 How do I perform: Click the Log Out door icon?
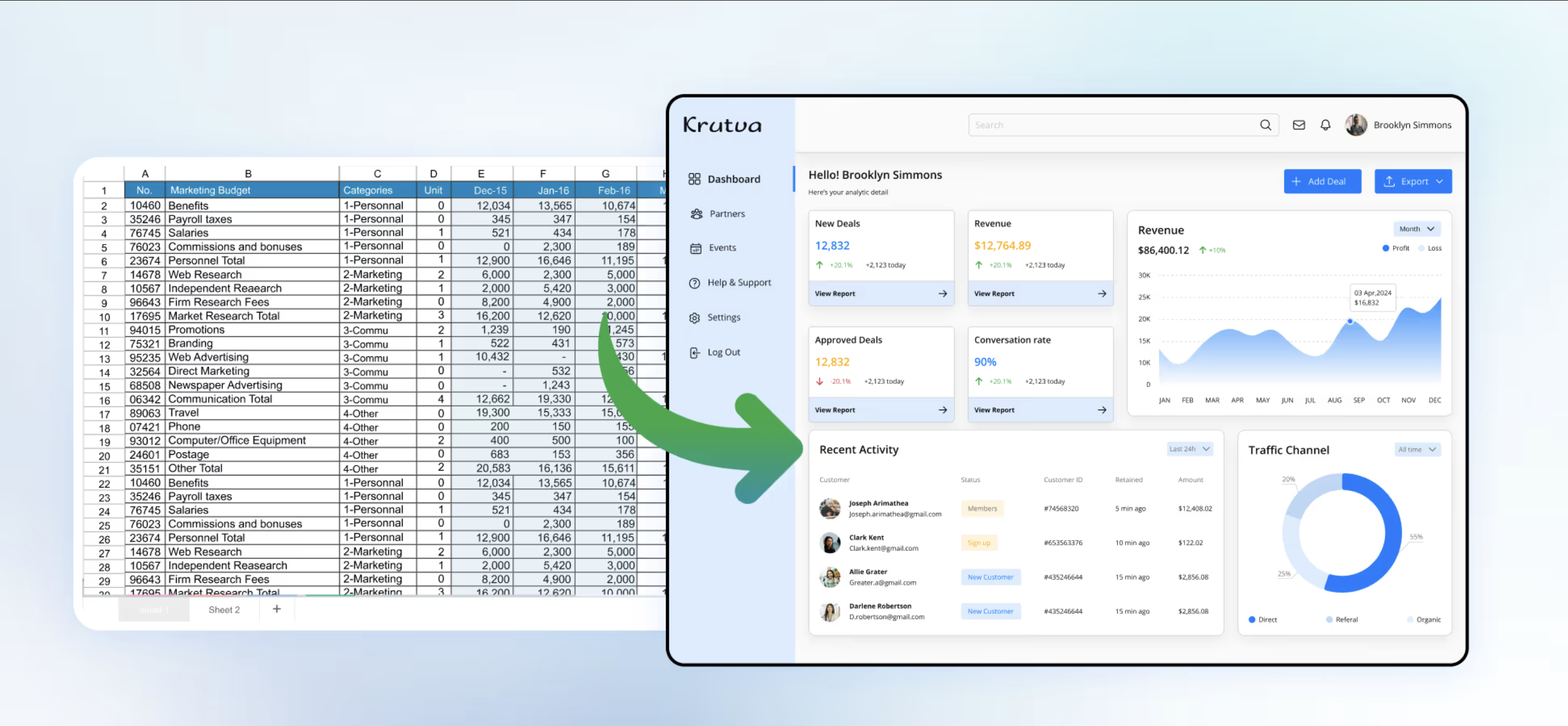pyautogui.click(x=695, y=353)
